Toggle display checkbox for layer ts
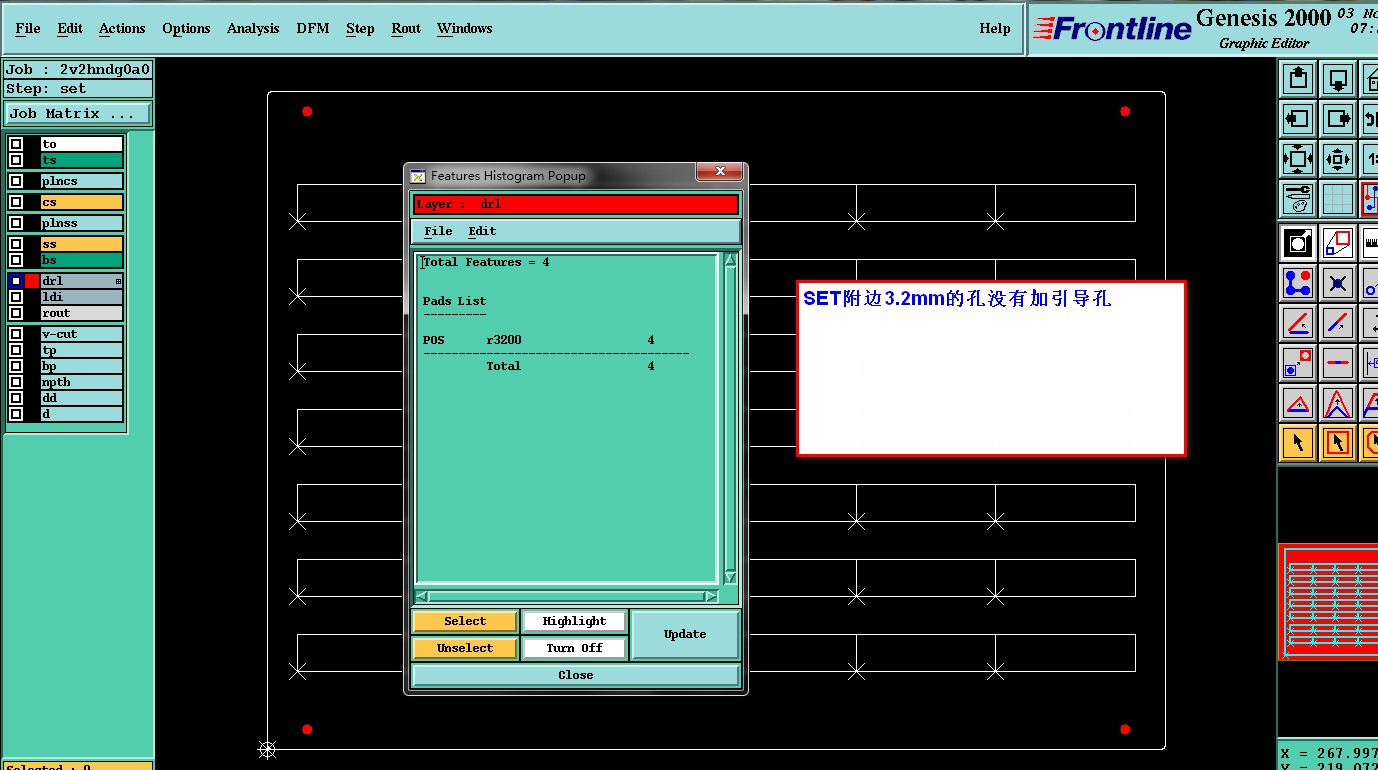This screenshot has width=1378, height=770. click(x=16, y=160)
